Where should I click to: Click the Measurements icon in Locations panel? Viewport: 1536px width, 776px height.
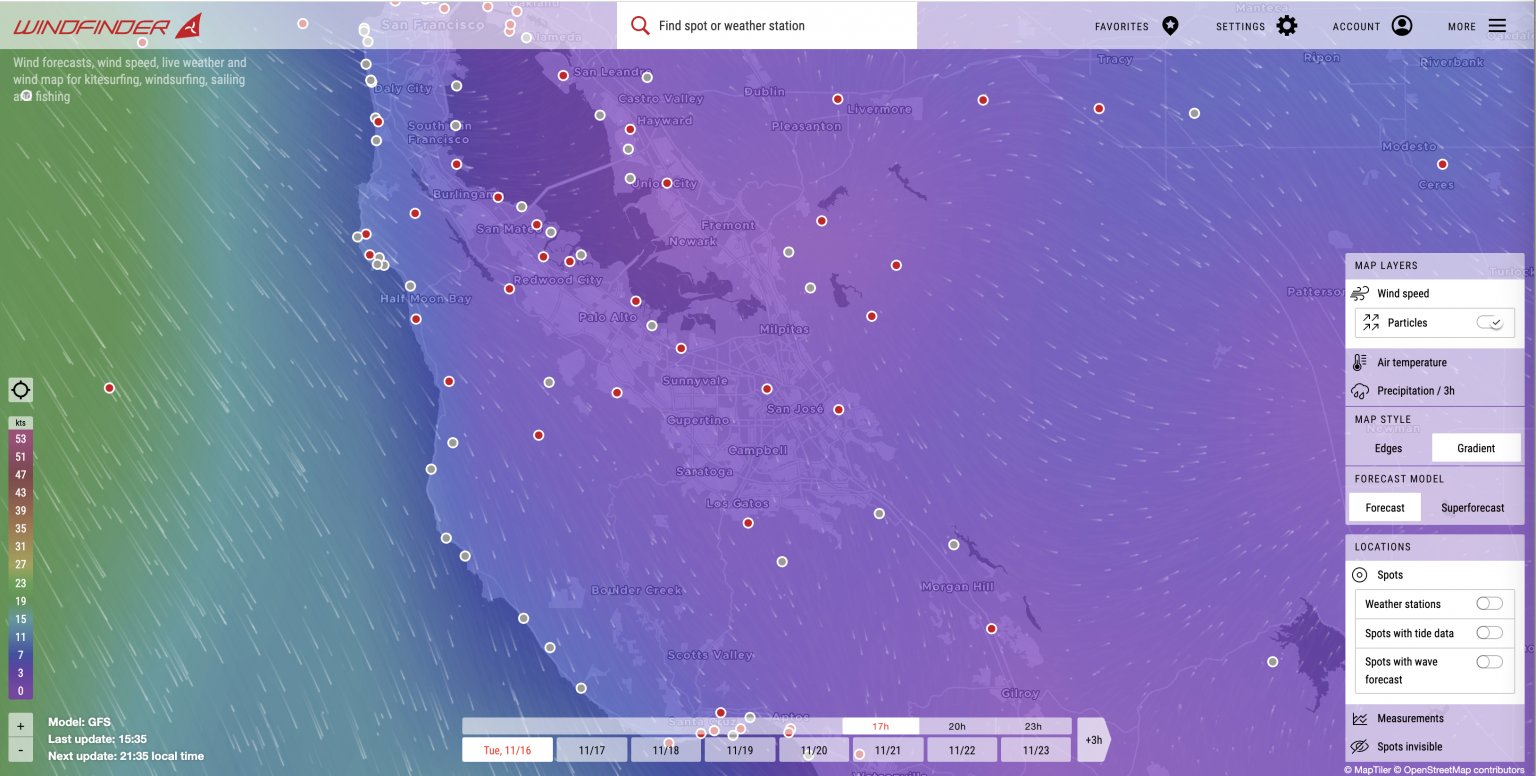click(x=1360, y=718)
